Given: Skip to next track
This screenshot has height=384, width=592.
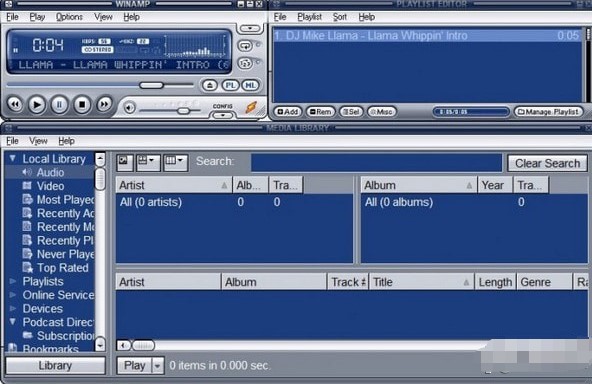Looking at the screenshot, I should 104,104.
